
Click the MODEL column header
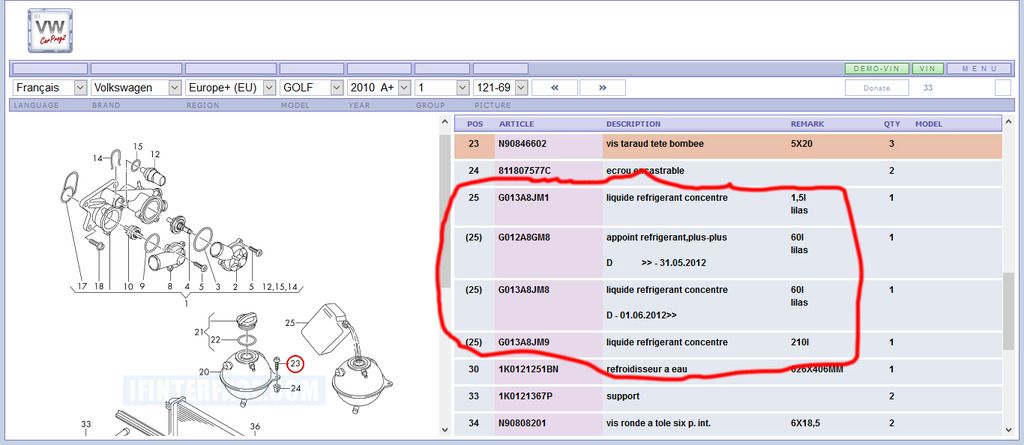point(929,124)
